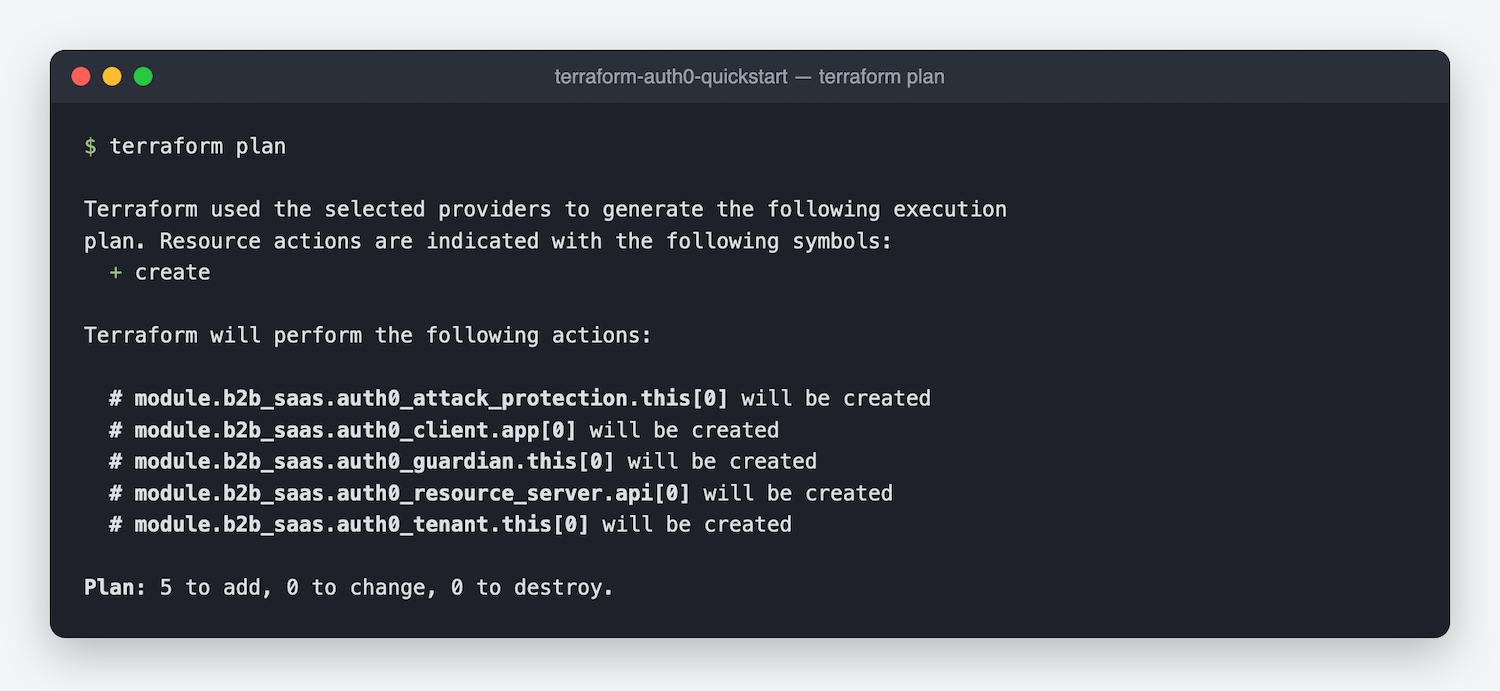The height and width of the screenshot is (691, 1500).
Task: Click the green maximize window button
Action: [x=143, y=76]
